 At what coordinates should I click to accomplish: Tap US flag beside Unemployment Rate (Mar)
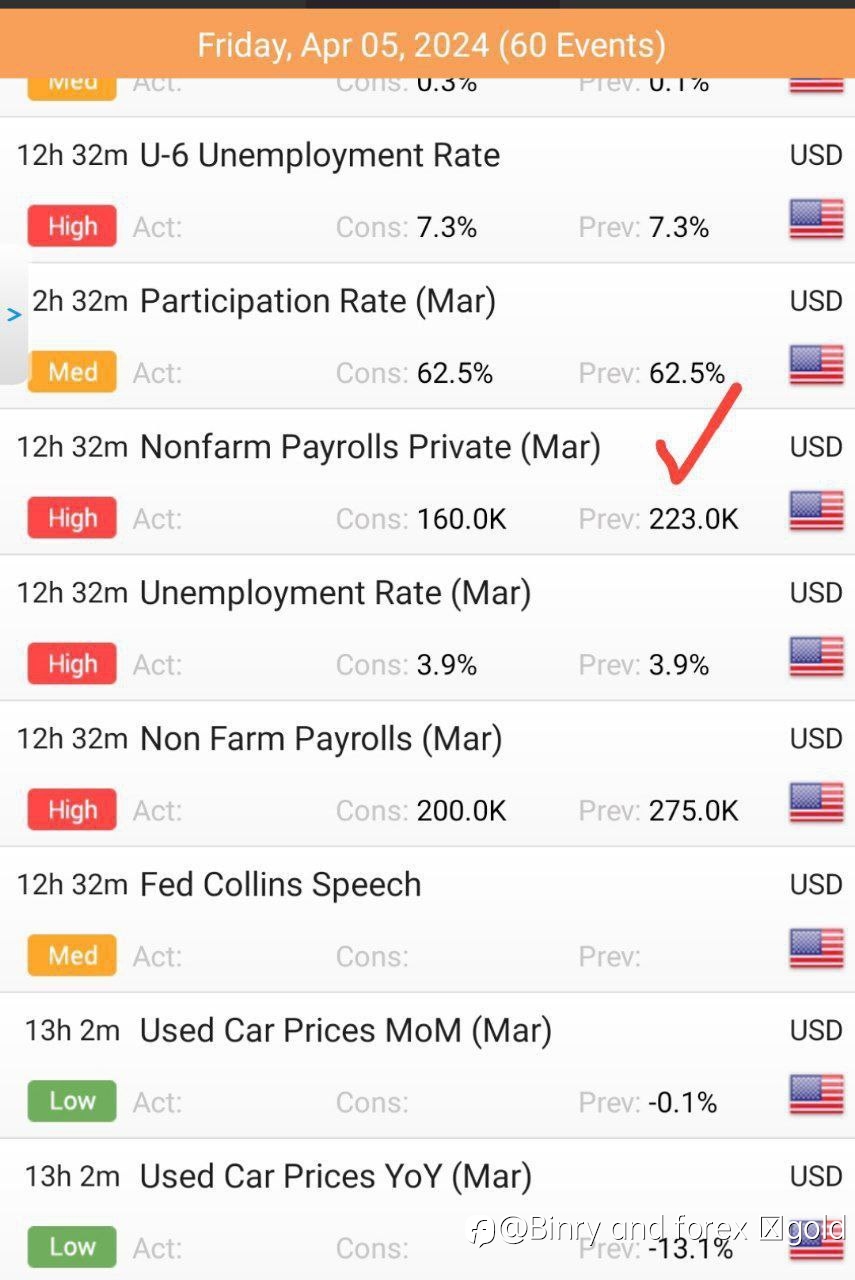coord(816,657)
